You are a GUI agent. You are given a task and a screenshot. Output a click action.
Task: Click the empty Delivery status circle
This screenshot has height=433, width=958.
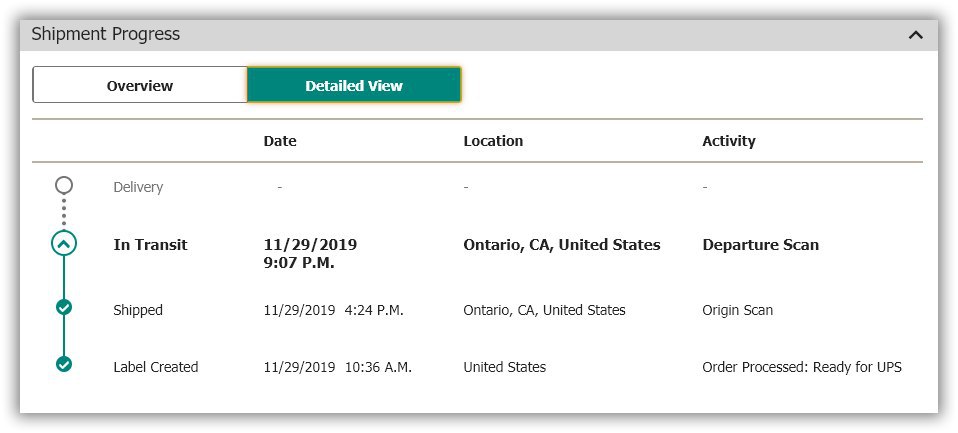click(64, 186)
